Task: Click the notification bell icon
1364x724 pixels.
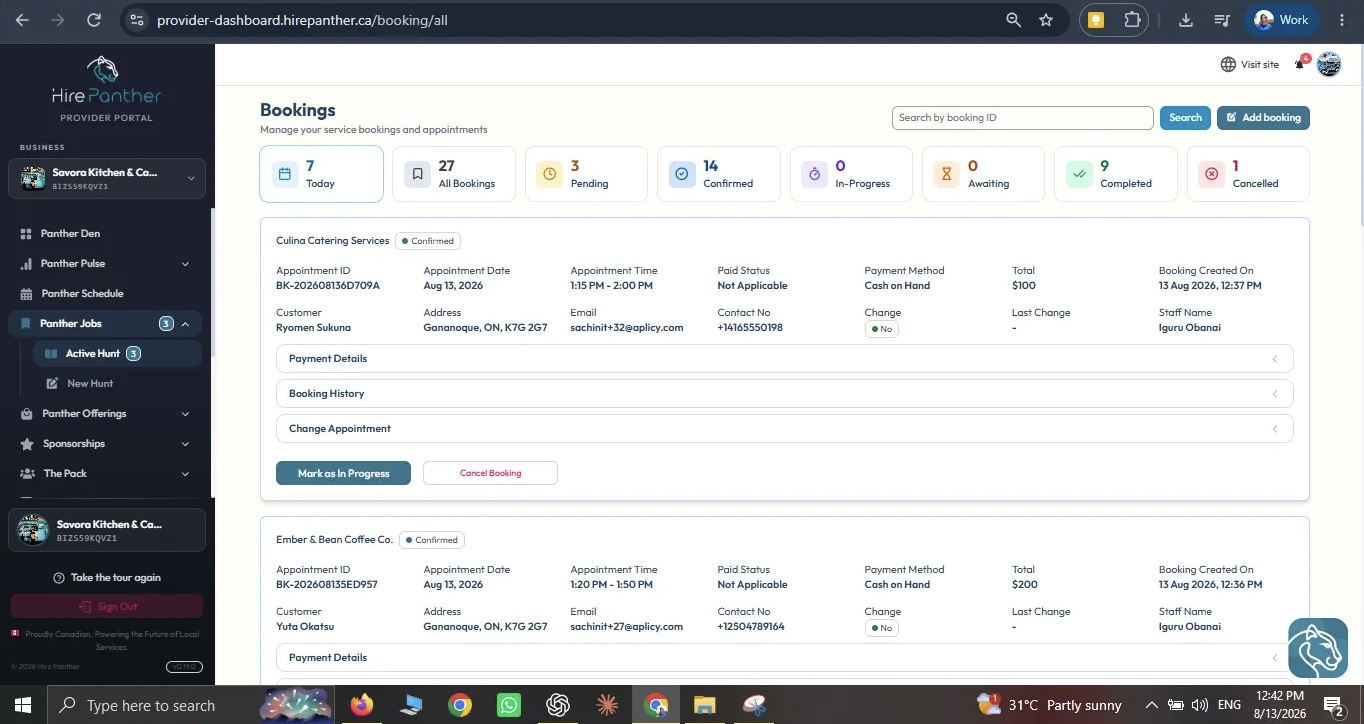Action: tap(1299, 64)
